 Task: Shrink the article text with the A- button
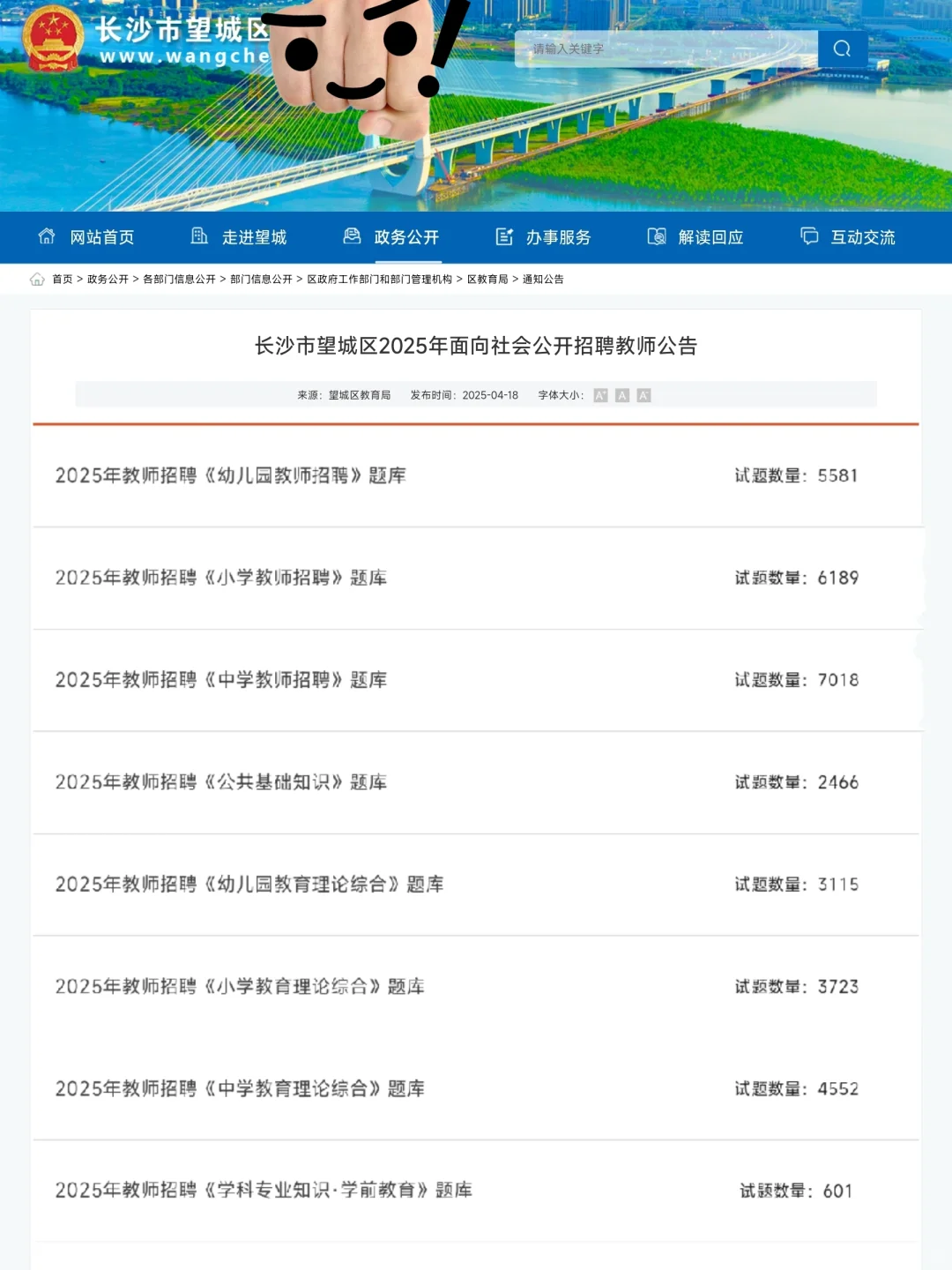tap(644, 395)
